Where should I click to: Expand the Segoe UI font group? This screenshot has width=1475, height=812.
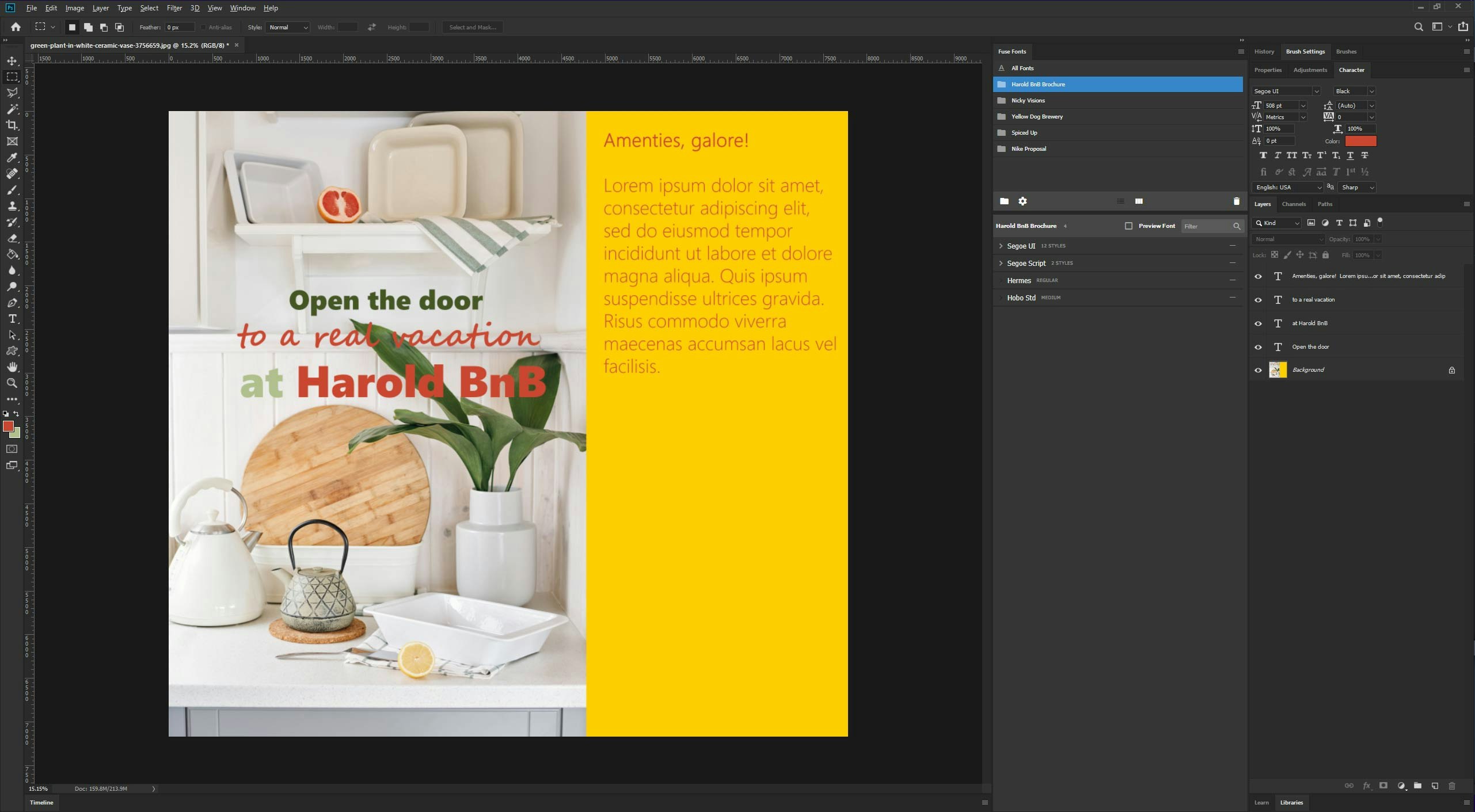coord(1001,246)
